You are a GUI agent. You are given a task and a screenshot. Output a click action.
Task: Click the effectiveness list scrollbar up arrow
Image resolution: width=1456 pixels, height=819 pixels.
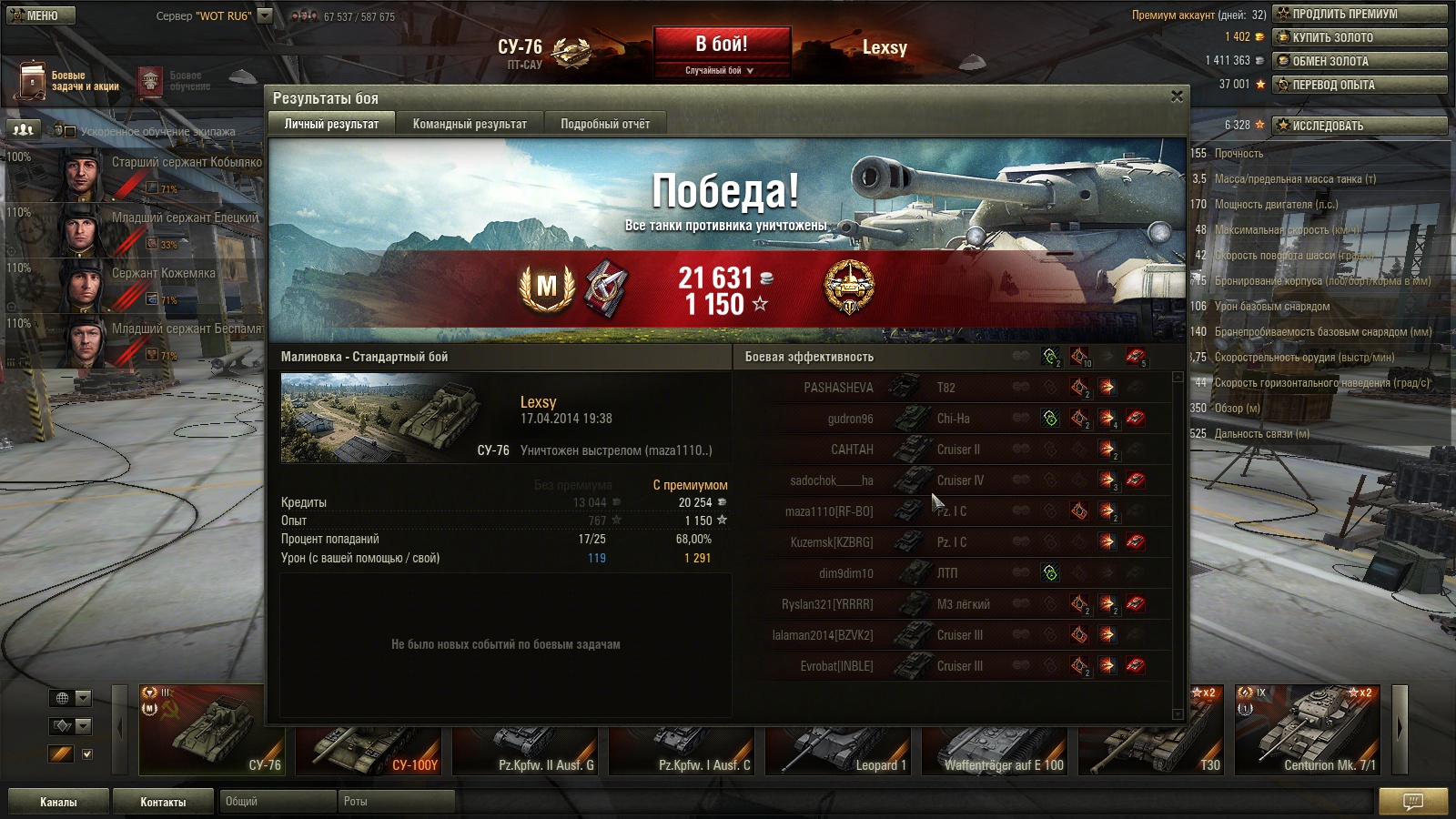[x=1178, y=377]
